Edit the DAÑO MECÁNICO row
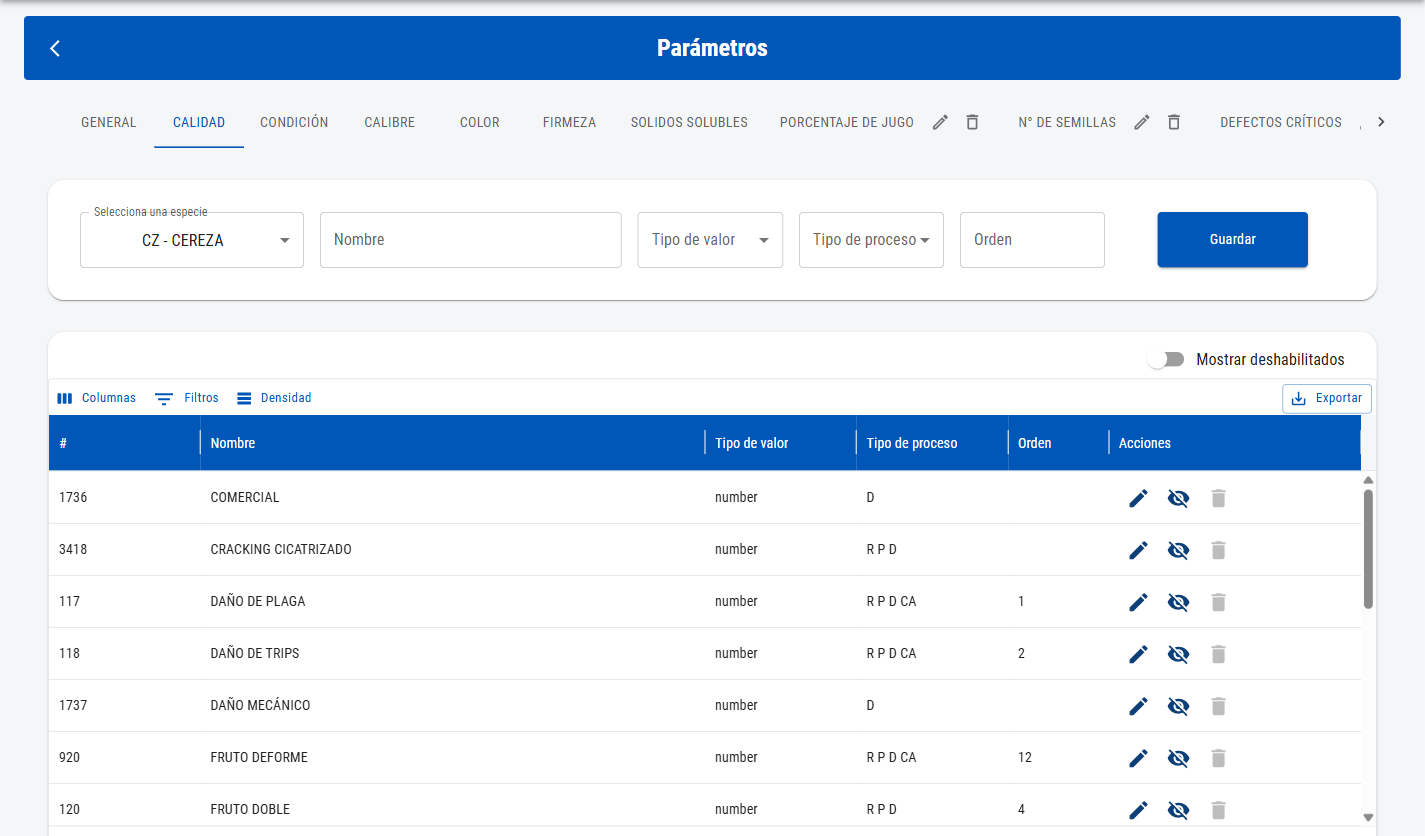 point(1138,706)
